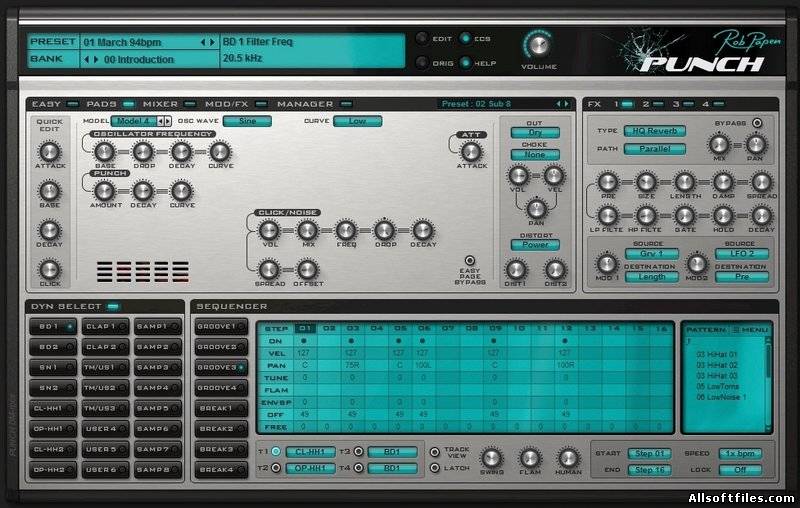Select FX slot 2 tab
The image size is (800, 508).
coord(653,104)
